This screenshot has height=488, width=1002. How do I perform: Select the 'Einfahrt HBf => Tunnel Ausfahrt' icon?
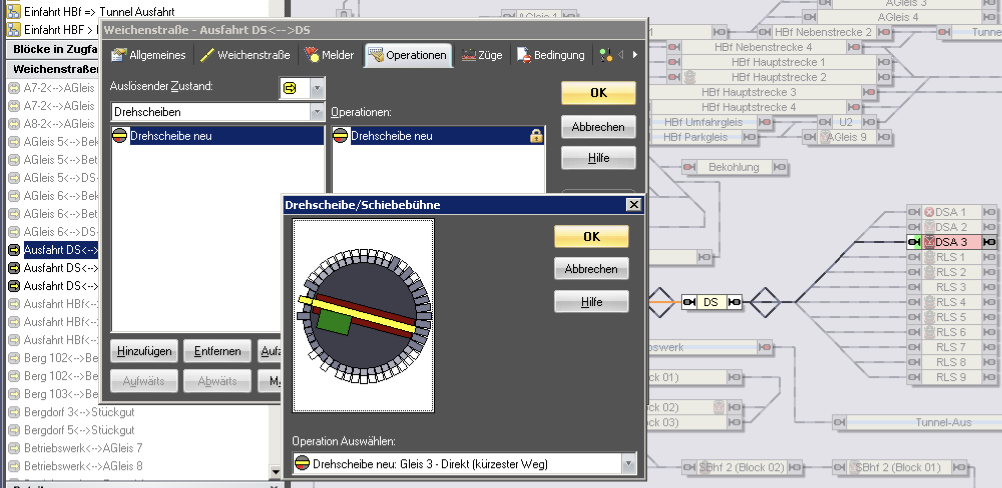pyautogui.click(x=14, y=11)
